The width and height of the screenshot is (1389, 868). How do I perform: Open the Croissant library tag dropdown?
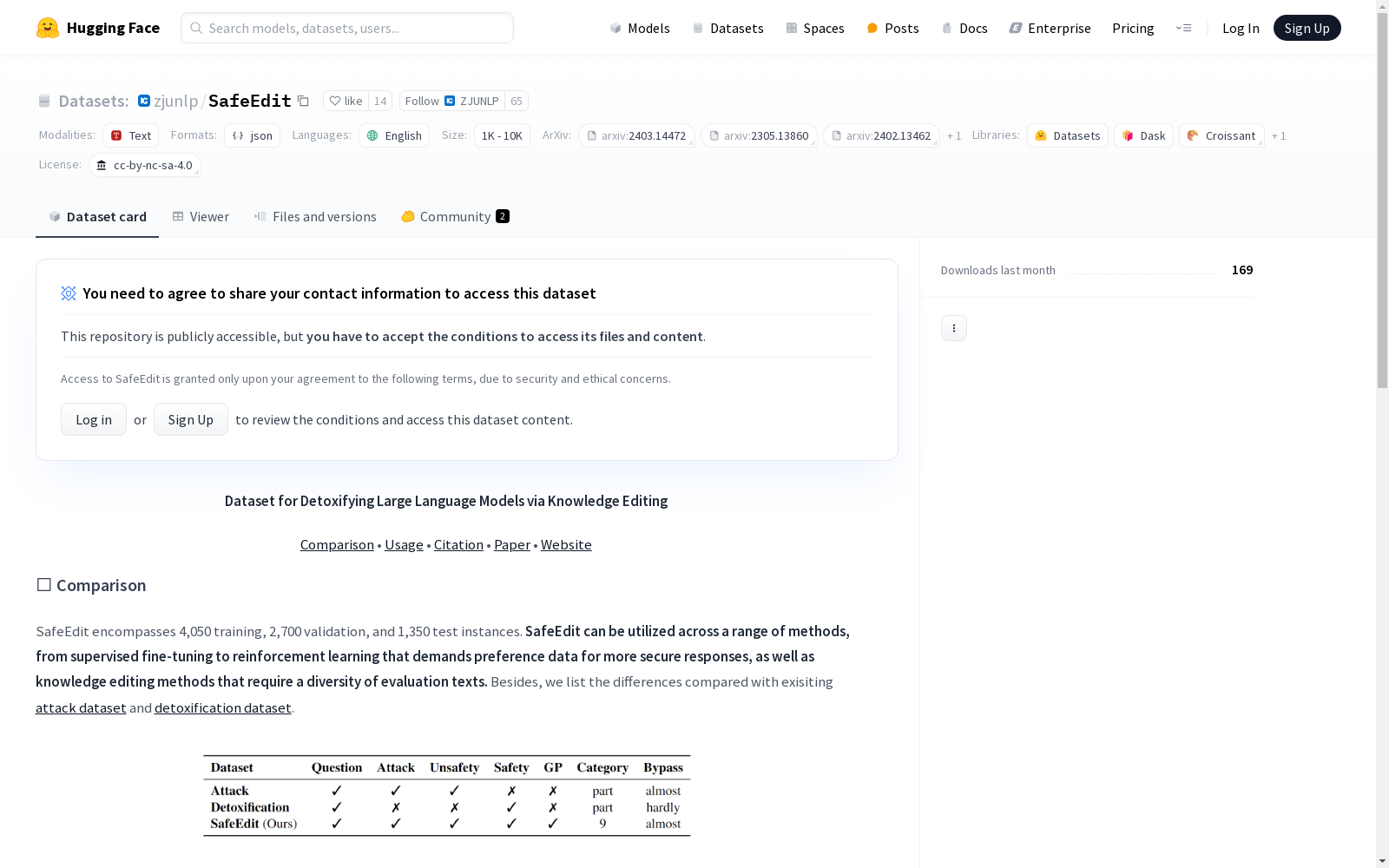1221,135
